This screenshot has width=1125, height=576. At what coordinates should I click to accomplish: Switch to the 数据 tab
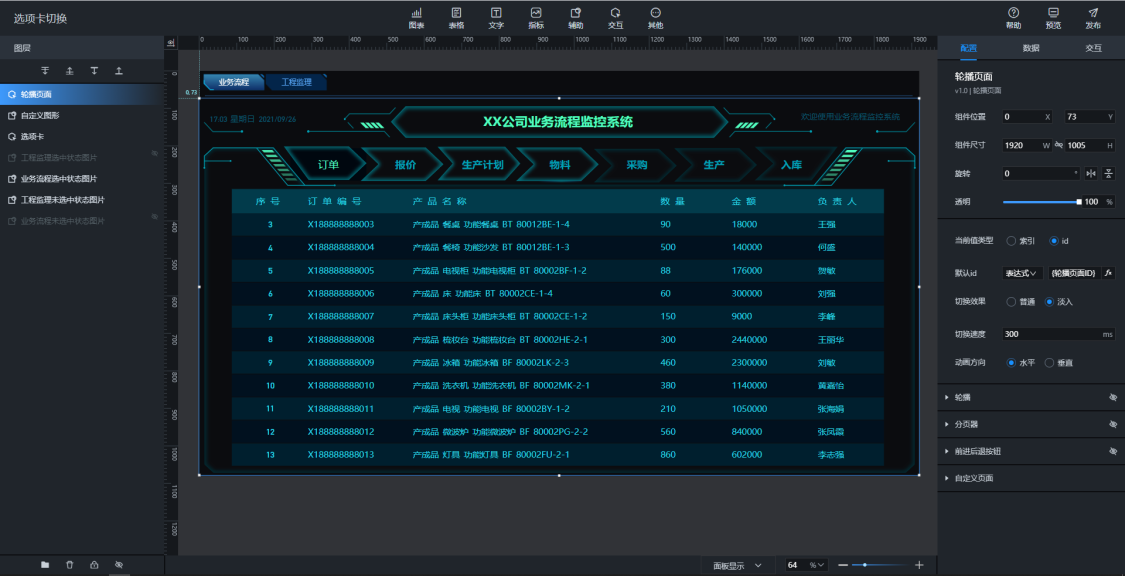click(1030, 48)
